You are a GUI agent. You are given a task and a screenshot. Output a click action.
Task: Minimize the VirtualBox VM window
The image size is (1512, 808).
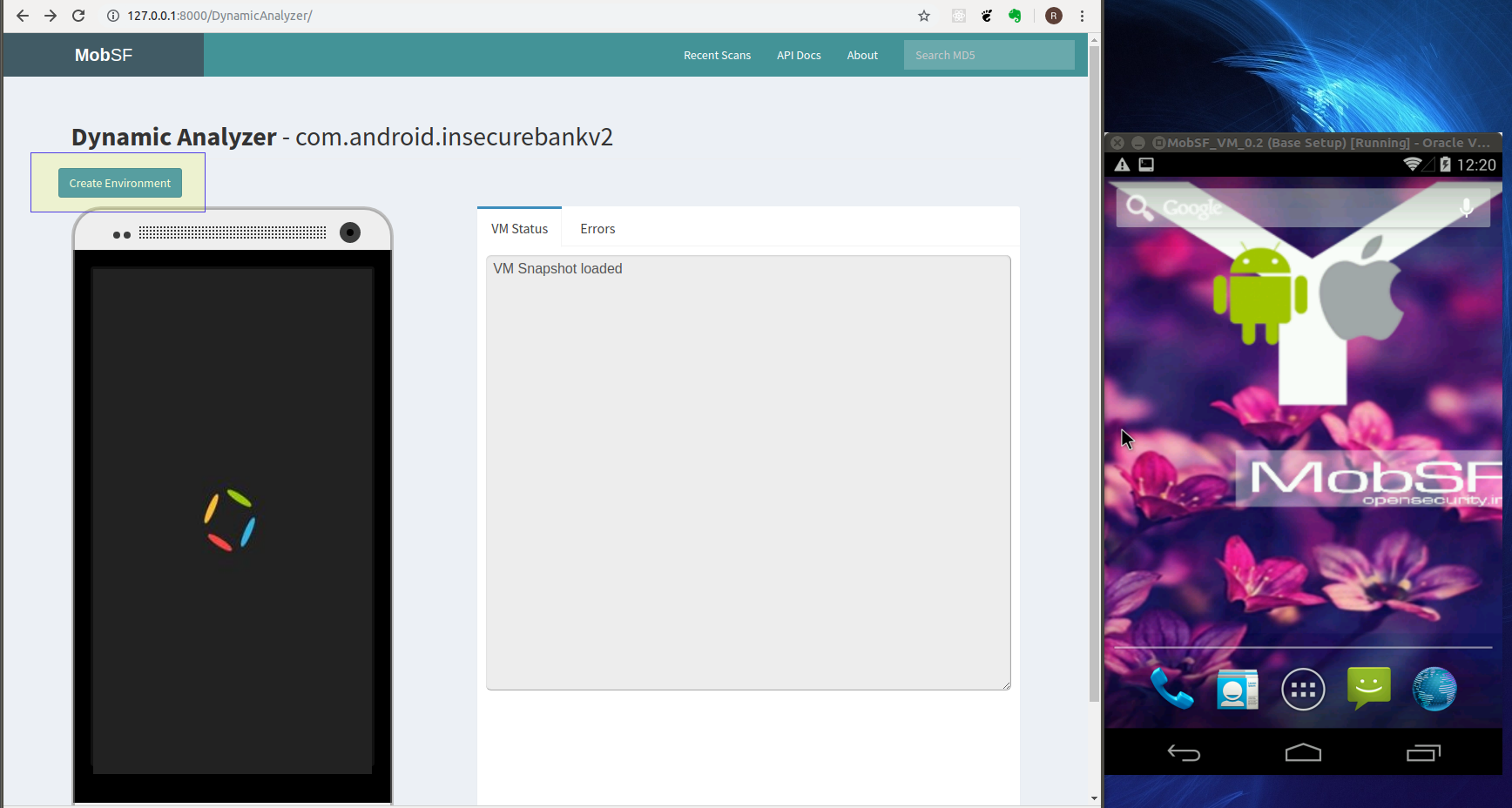click(1138, 143)
